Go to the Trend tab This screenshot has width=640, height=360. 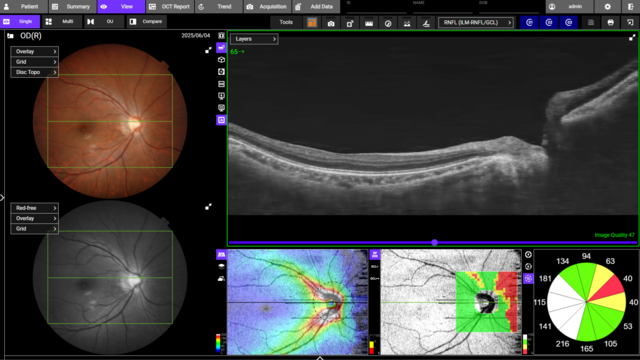218,7
